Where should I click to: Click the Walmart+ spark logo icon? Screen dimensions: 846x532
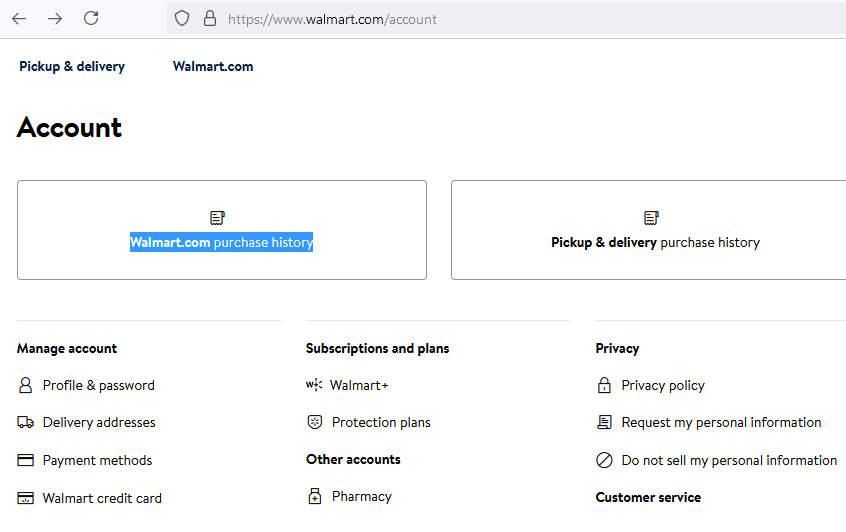314,385
